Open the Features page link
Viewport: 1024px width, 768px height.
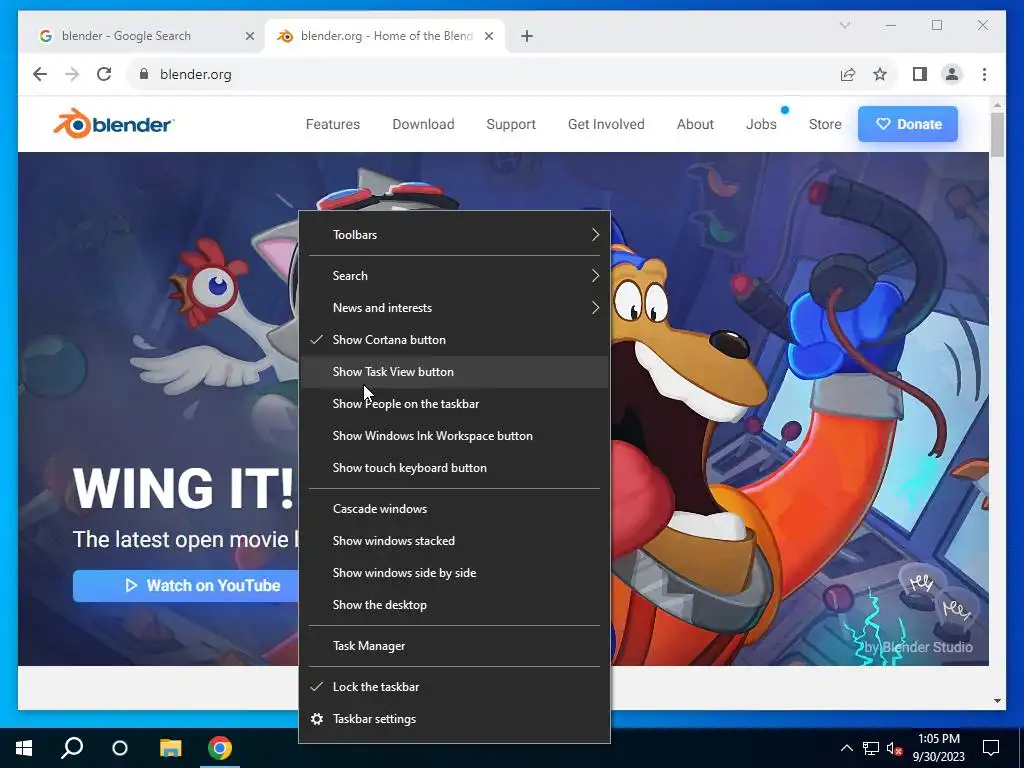click(332, 124)
